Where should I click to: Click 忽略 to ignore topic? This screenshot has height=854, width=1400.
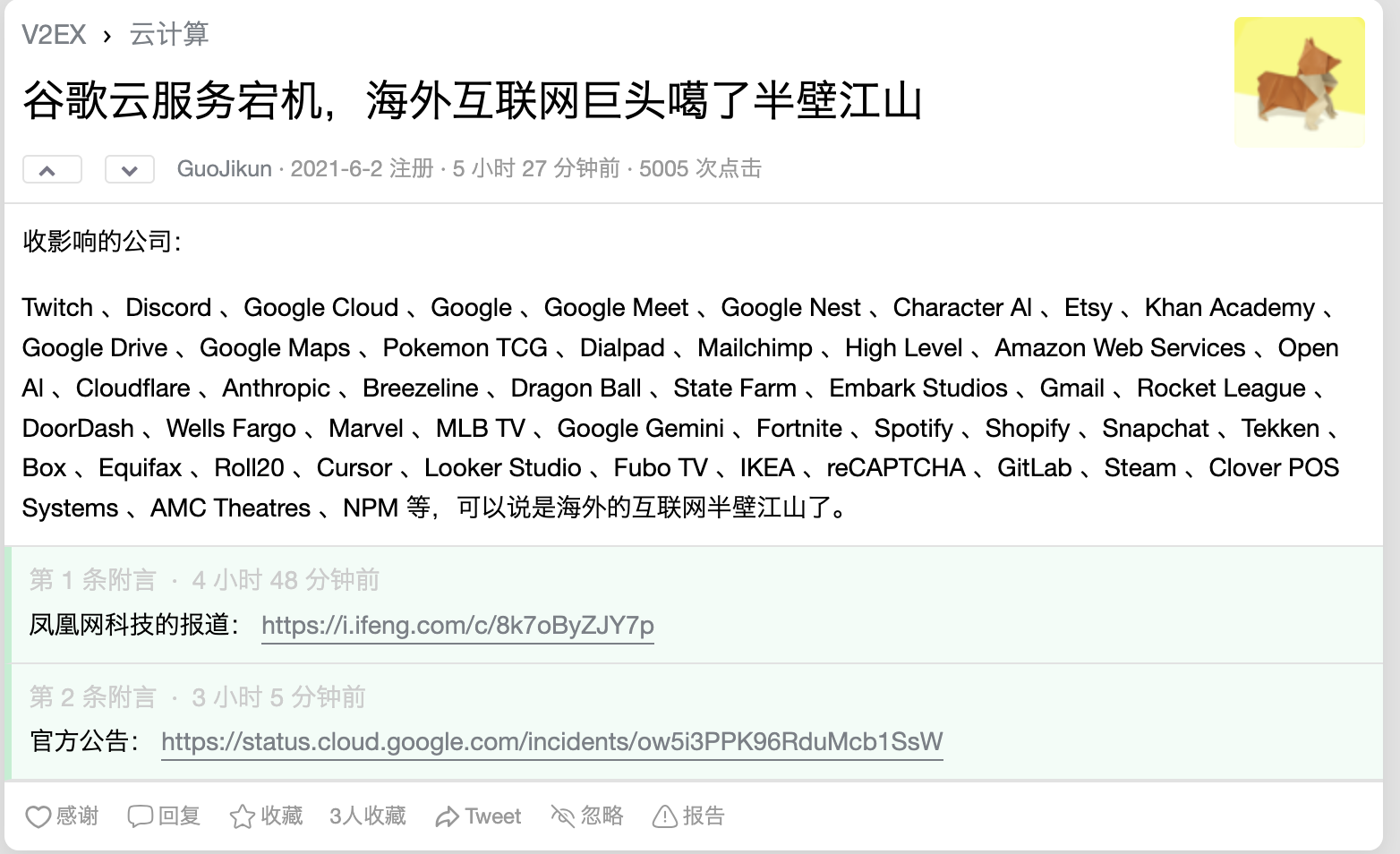[x=602, y=816]
